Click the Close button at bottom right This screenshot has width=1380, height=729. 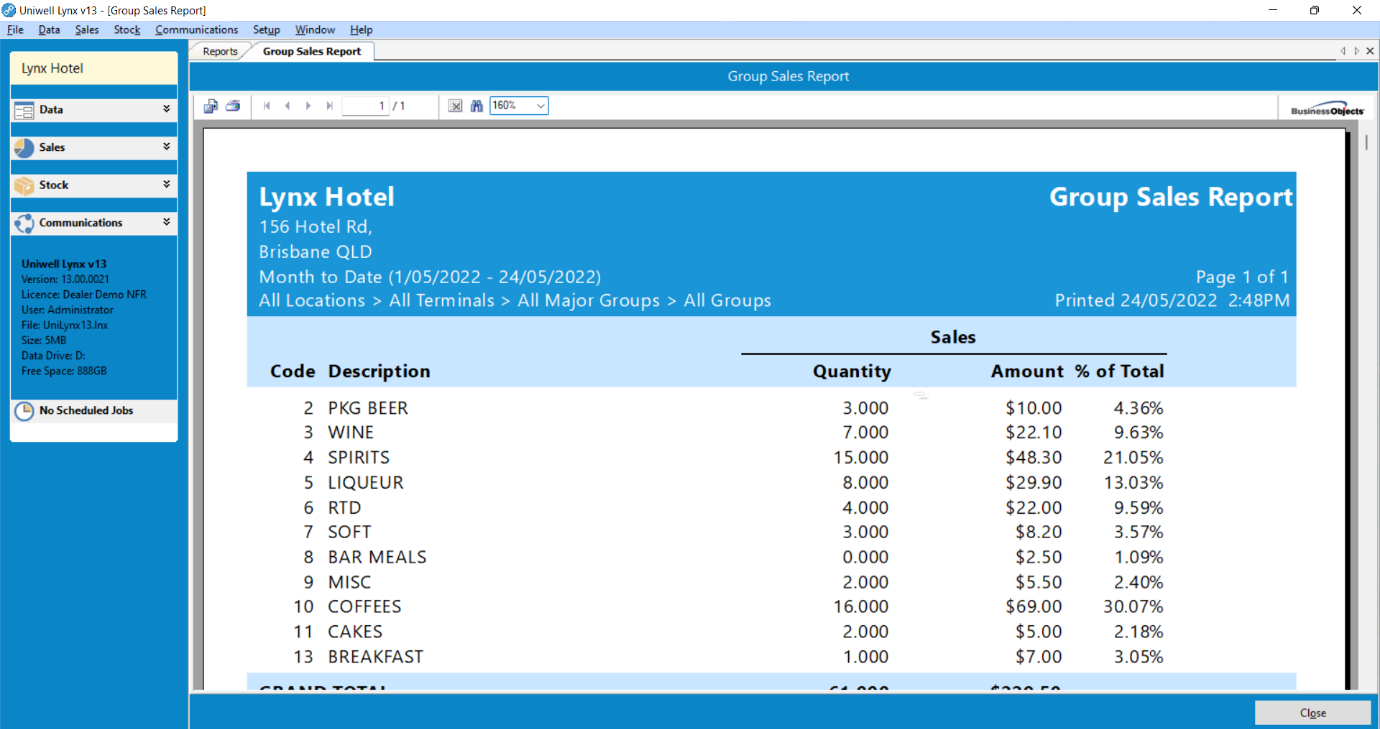(1312, 713)
